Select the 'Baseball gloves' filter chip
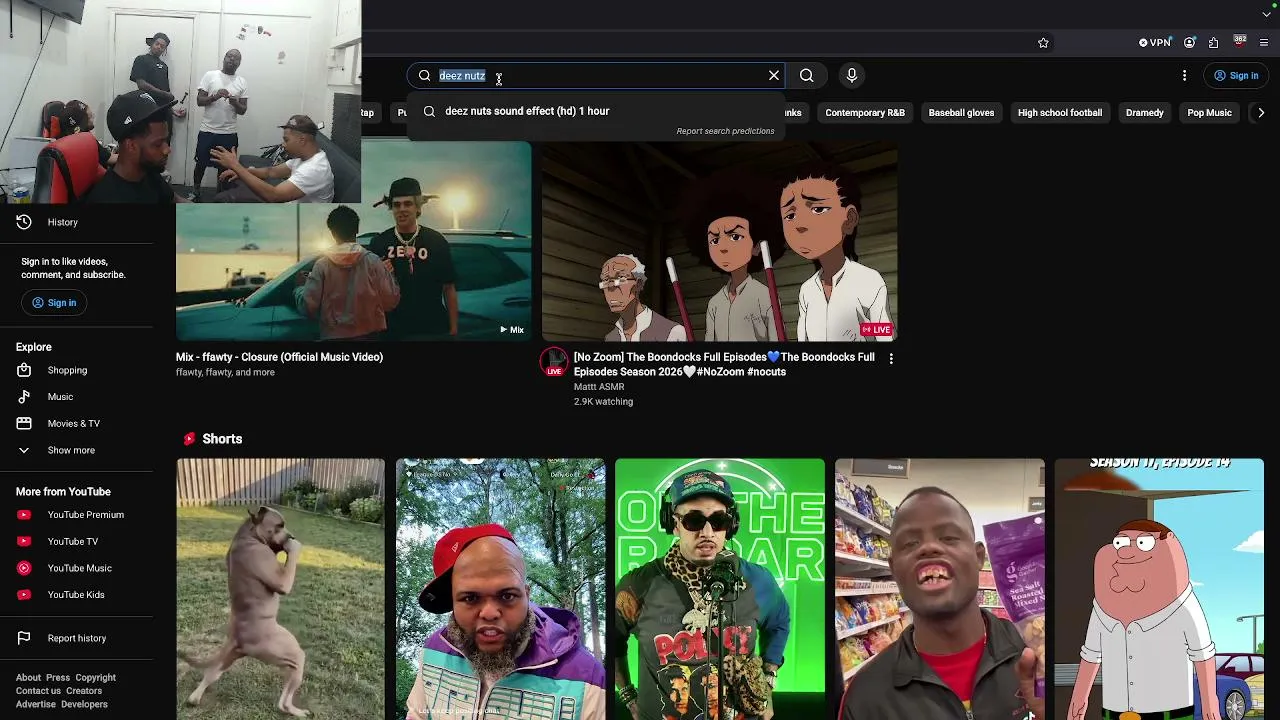This screenshot has height=720, width=1280. coord(961,113)
